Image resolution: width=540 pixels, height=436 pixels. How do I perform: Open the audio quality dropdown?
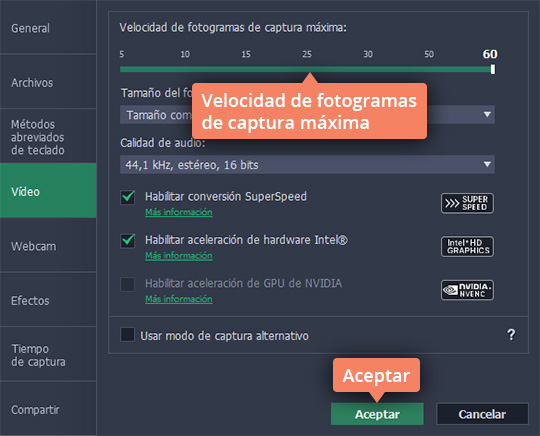(x=307, y=165)
